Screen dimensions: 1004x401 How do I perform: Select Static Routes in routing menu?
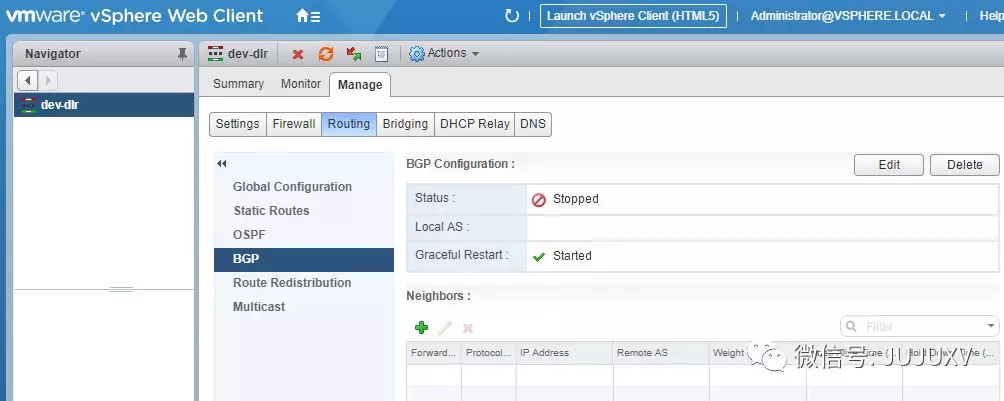(x=271, y=211)
